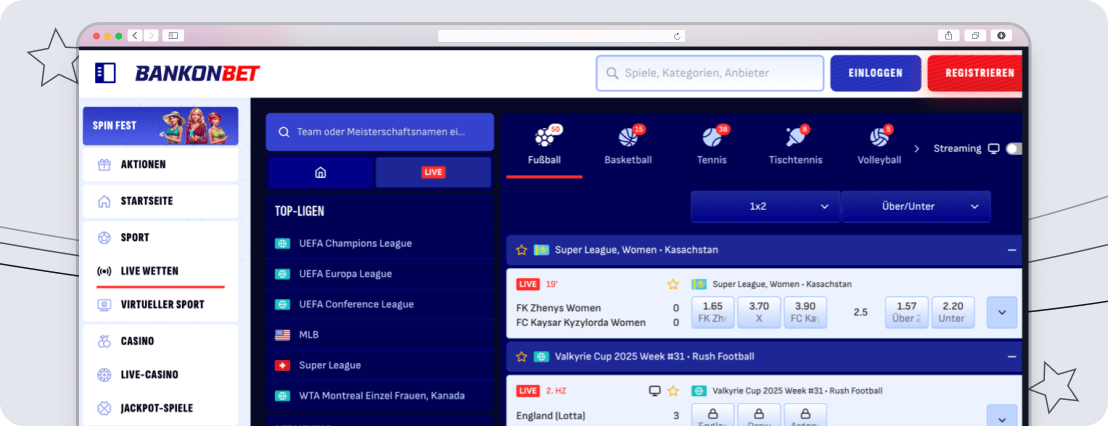1108x426 pixels.
Task: Bet 1.57 on Über 2.5
Action: (907, 312)
